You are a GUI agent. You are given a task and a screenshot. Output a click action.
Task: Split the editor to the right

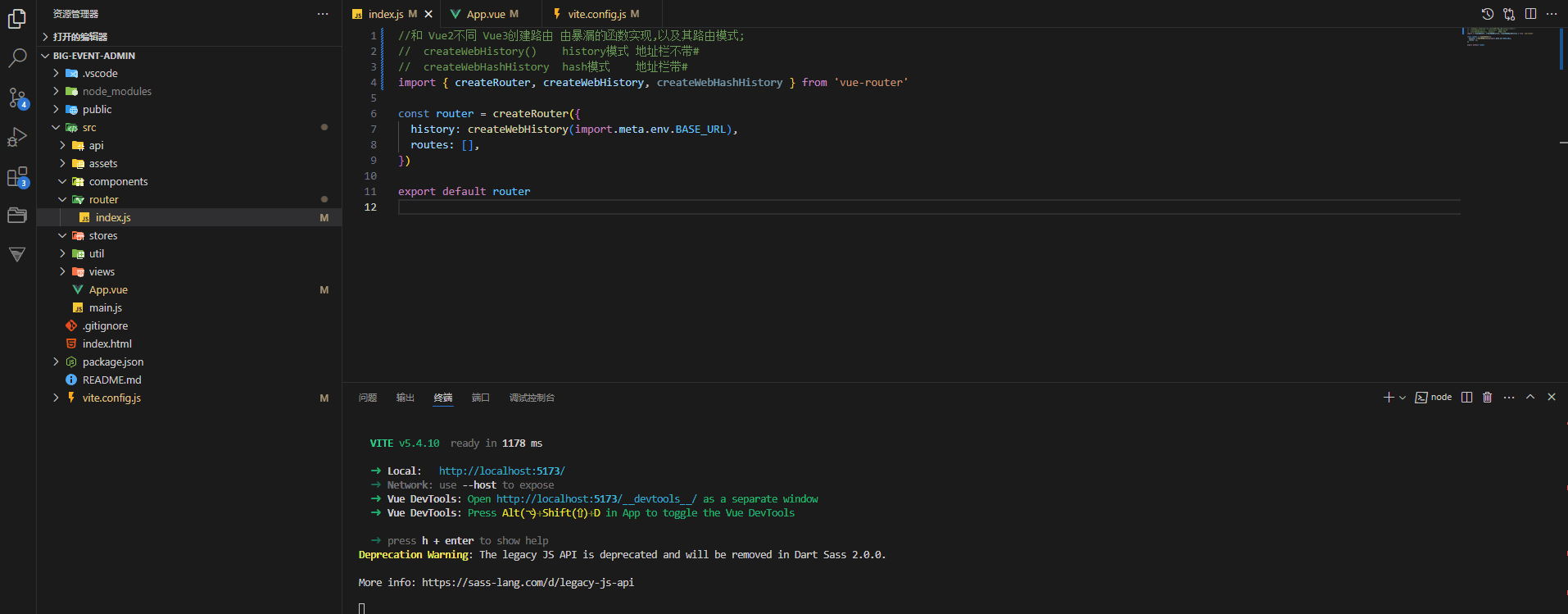pyautogui.click(x=1530, y=14)
